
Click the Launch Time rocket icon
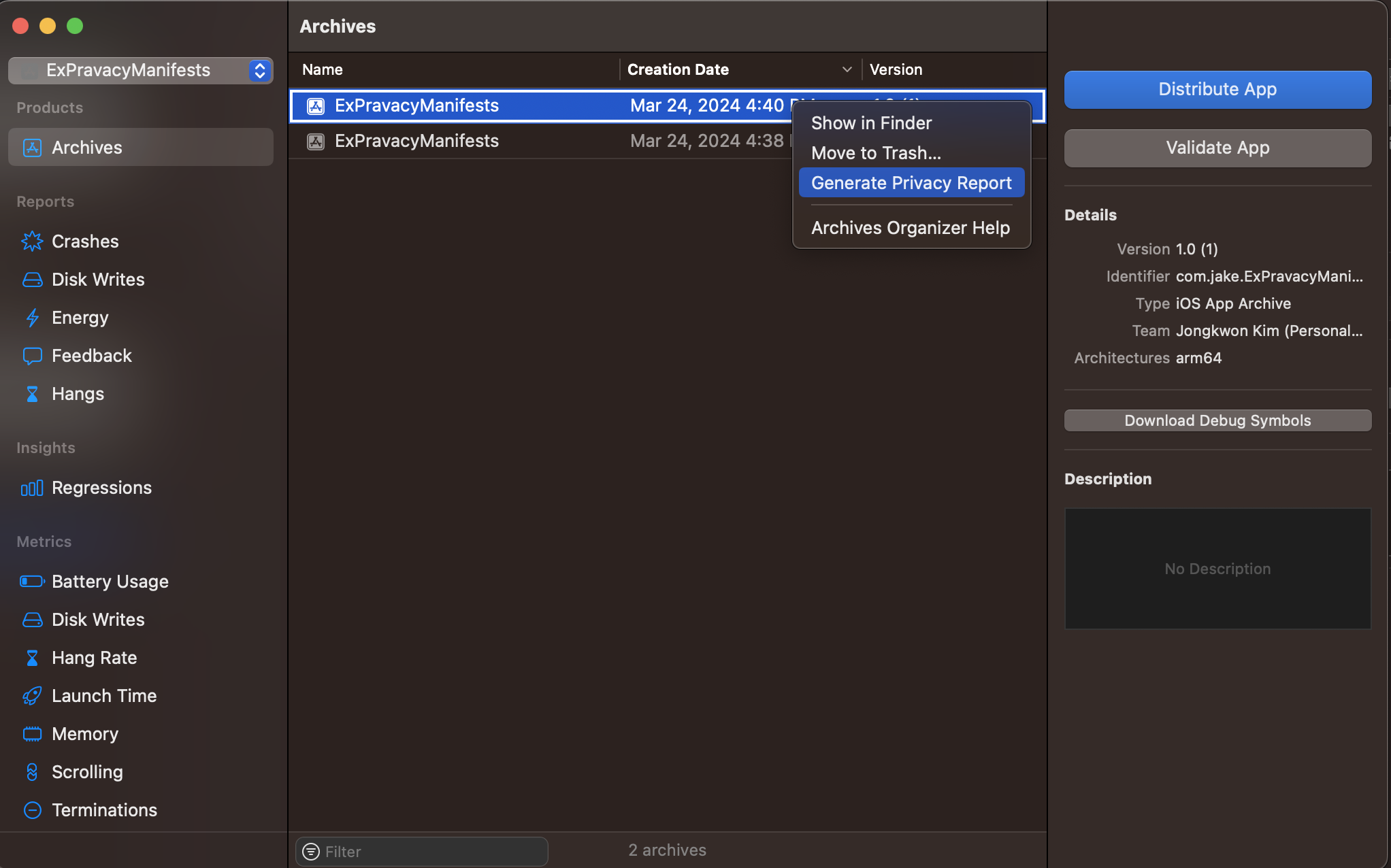pyautogui.click(x=32, y=696)
